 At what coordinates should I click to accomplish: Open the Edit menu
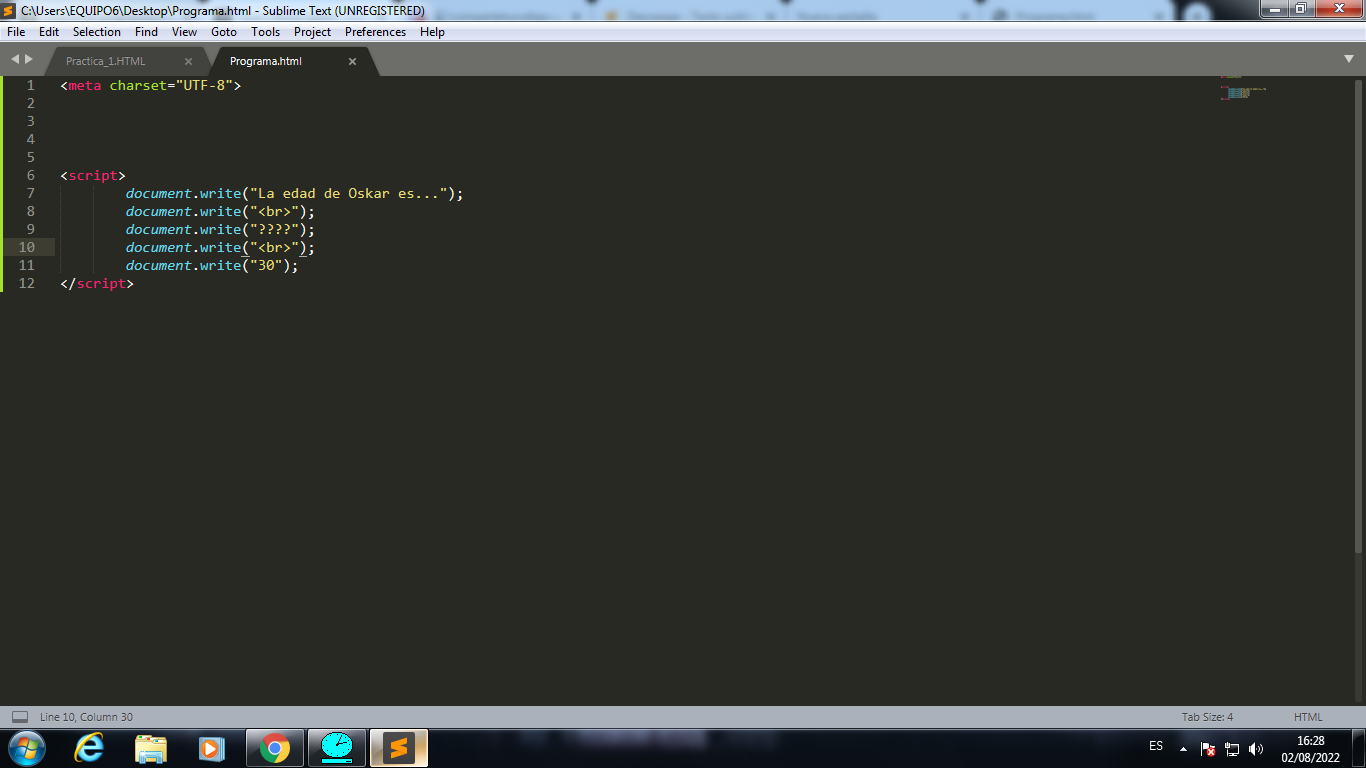click(49, 32)
